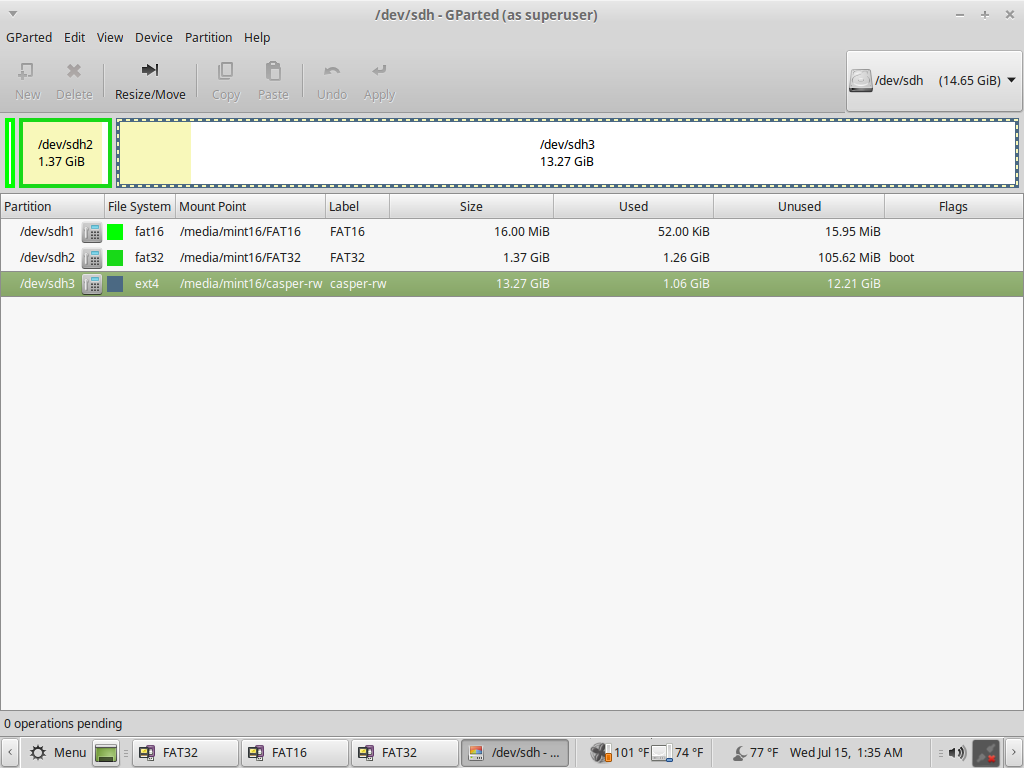Click the Copy partition toolbar icon

coord(226,71)
